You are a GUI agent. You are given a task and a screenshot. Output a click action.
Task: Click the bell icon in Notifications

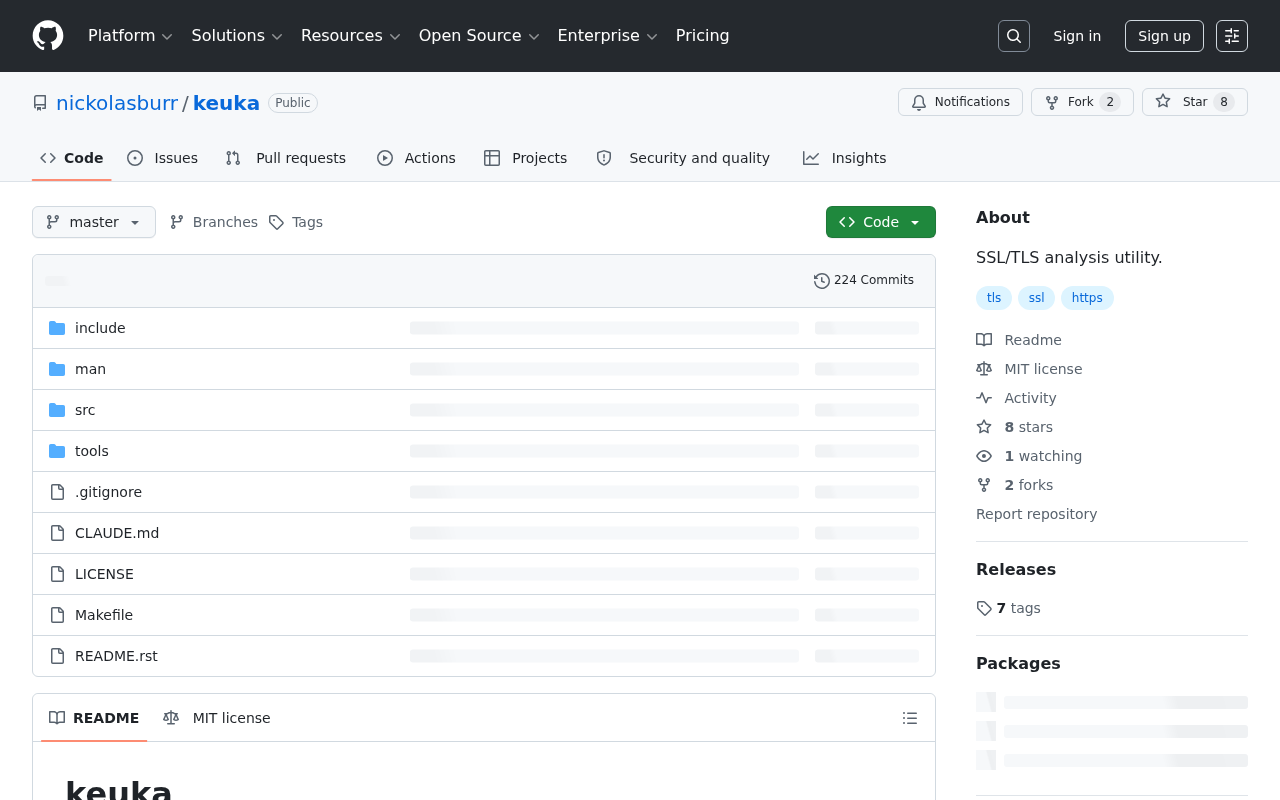pyautogui.click(x=919, y=102)
